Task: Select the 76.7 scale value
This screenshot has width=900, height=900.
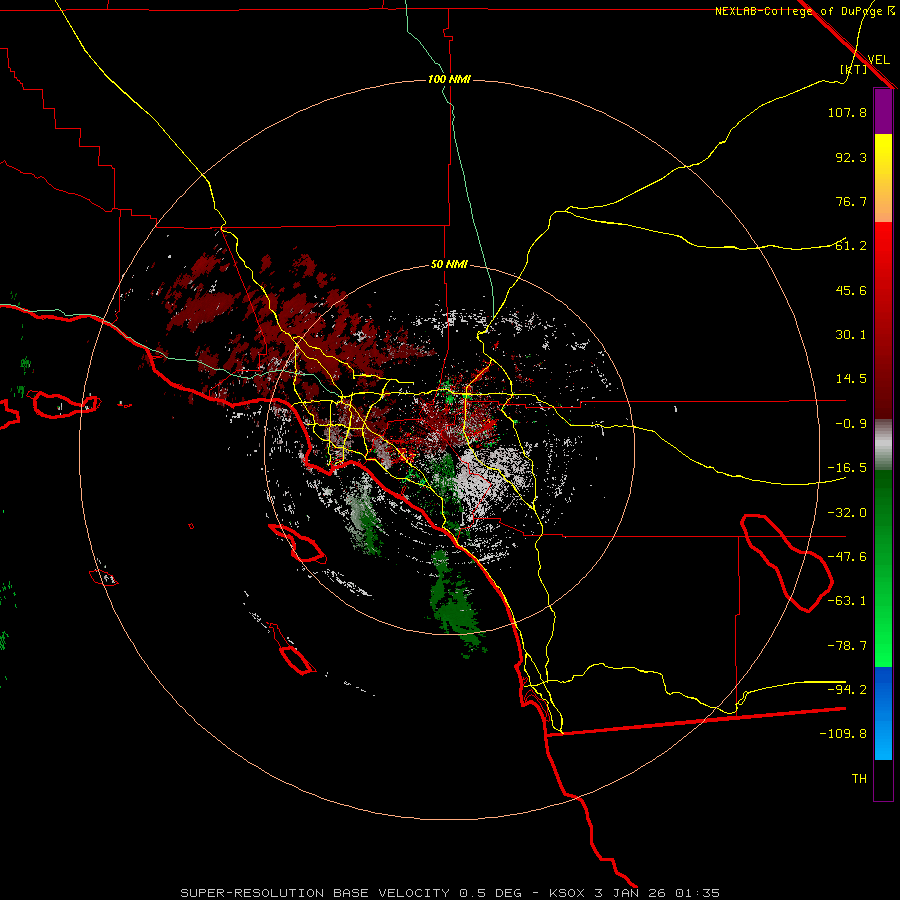Action: [851, 201]
